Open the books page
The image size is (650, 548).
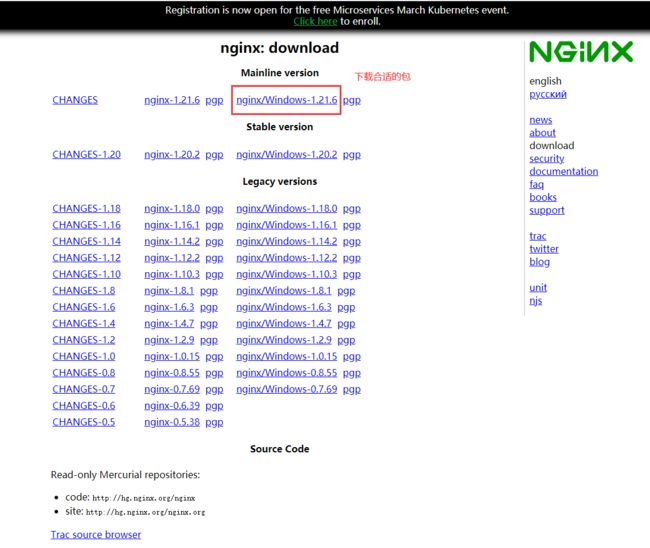(543, 197)
